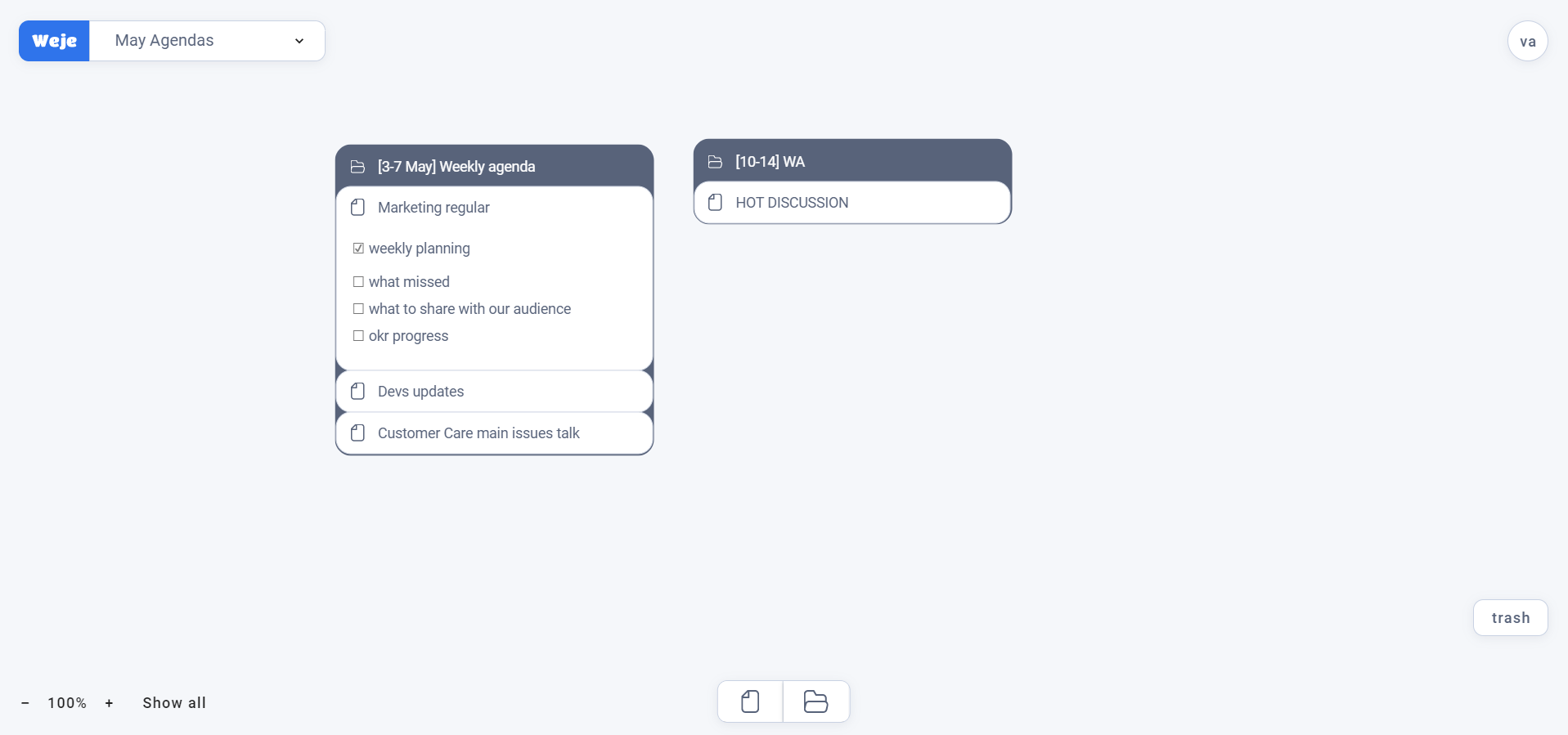Create a new card using bottom toolbar icon
Viewport: 1568px width, 735px height.
click(x=749, y=701)
